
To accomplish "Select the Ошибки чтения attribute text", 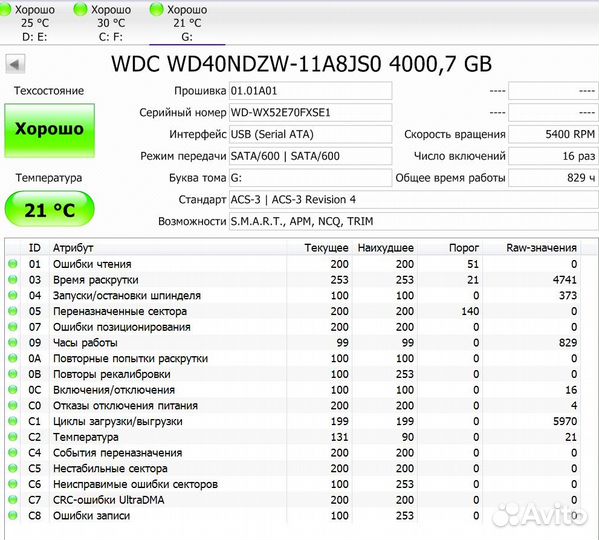I will [x=92, y=264].
